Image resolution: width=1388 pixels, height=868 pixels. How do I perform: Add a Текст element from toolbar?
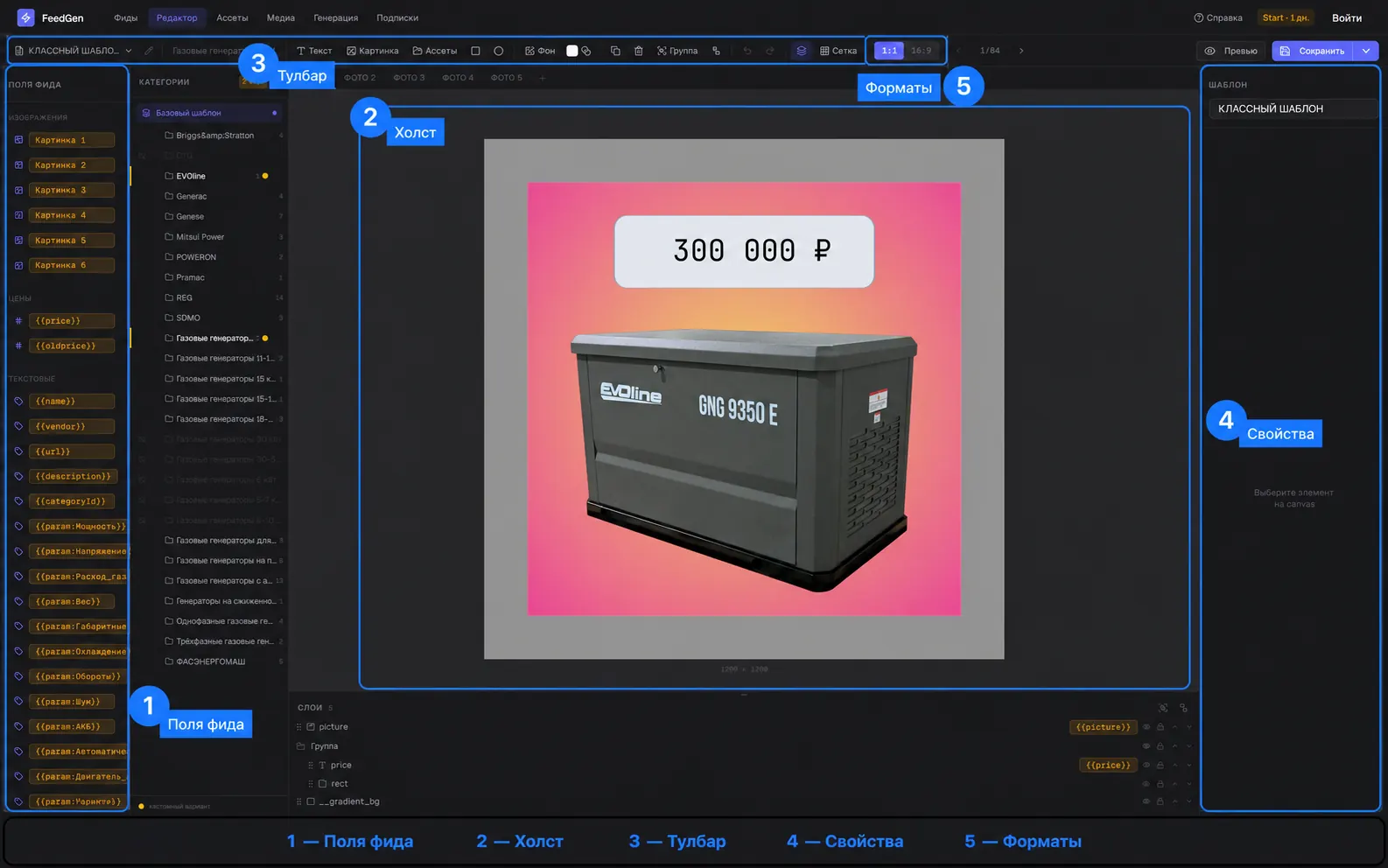click(x=314, y=51)
